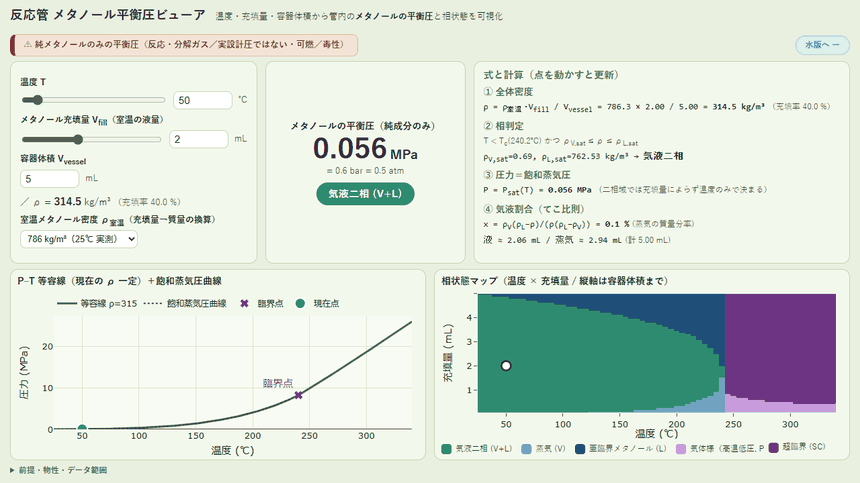The image size is (860, 483).
Task: Click the 0.056 MPa pressure value
Action: (365, 149)
